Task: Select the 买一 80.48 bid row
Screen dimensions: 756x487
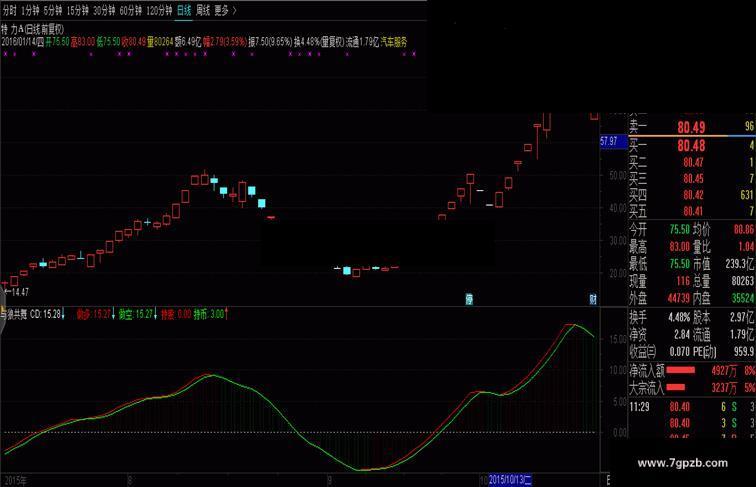Action: pyautogui.click(x=692, y=145)
